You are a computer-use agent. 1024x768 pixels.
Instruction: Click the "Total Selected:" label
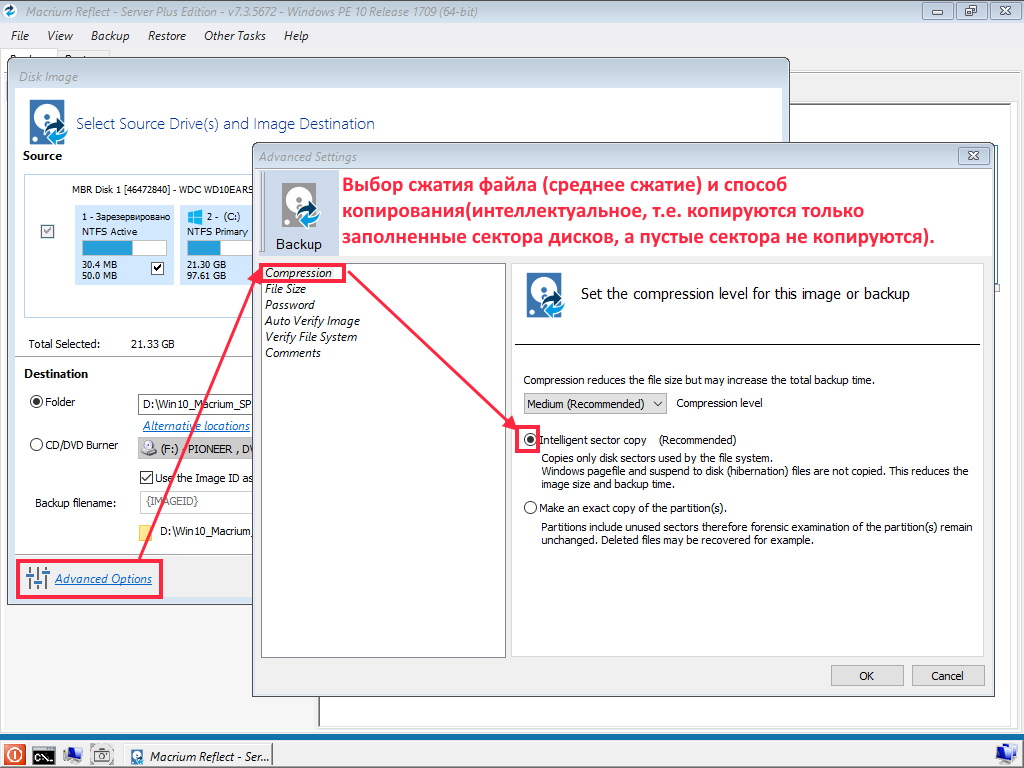64,344
